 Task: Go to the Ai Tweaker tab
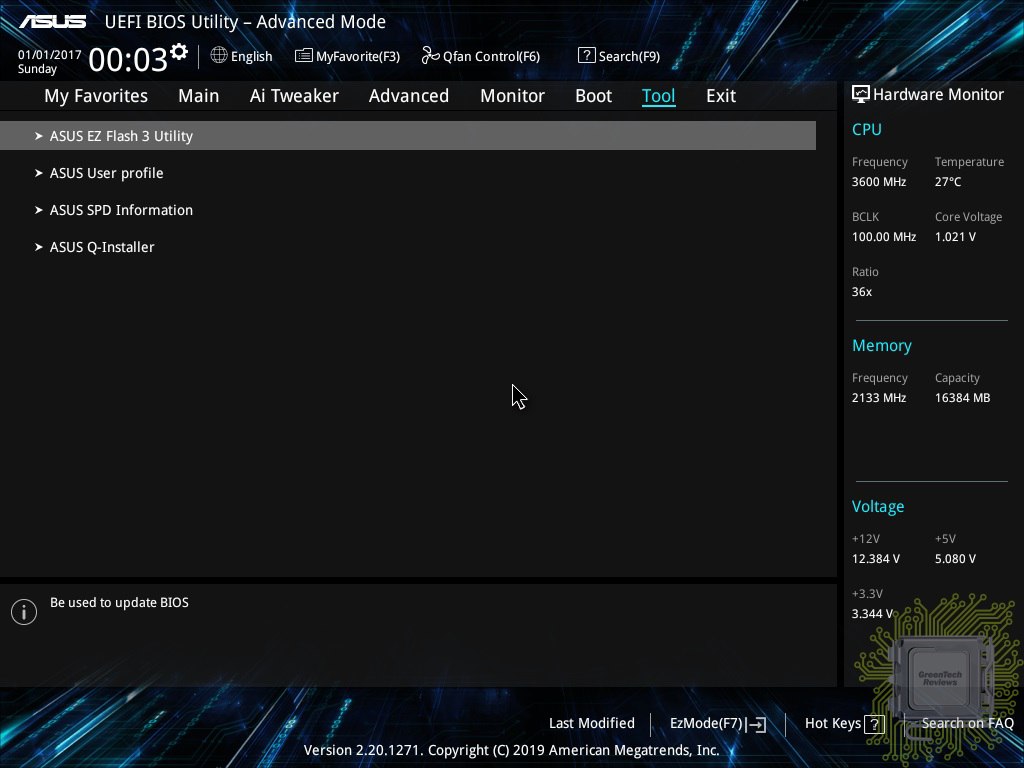tap(294, 96)
